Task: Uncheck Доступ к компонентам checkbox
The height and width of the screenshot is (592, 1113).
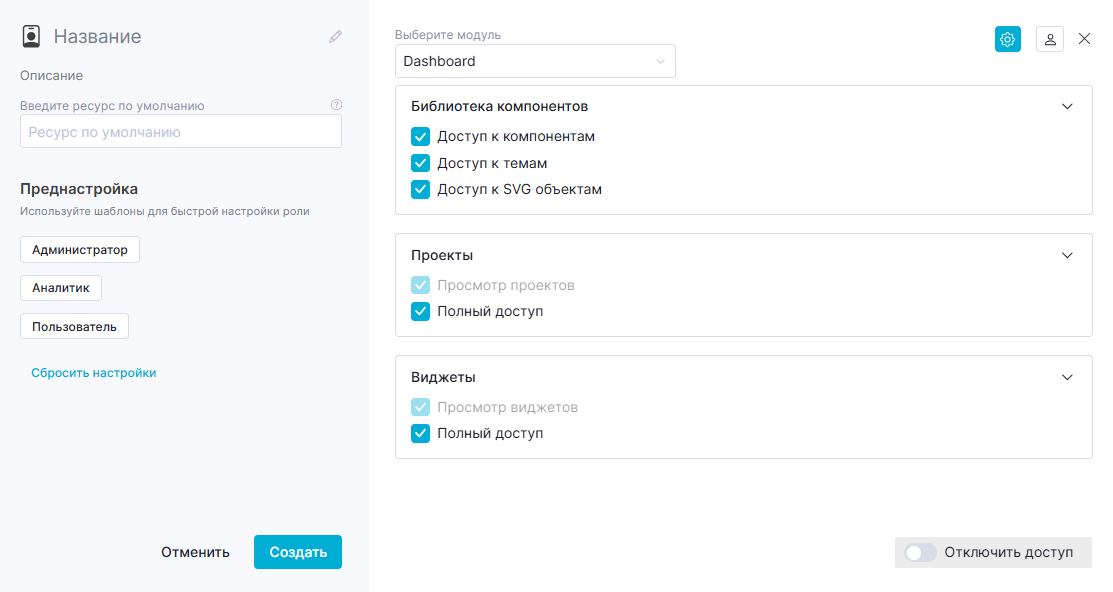Action: [420, 136]
